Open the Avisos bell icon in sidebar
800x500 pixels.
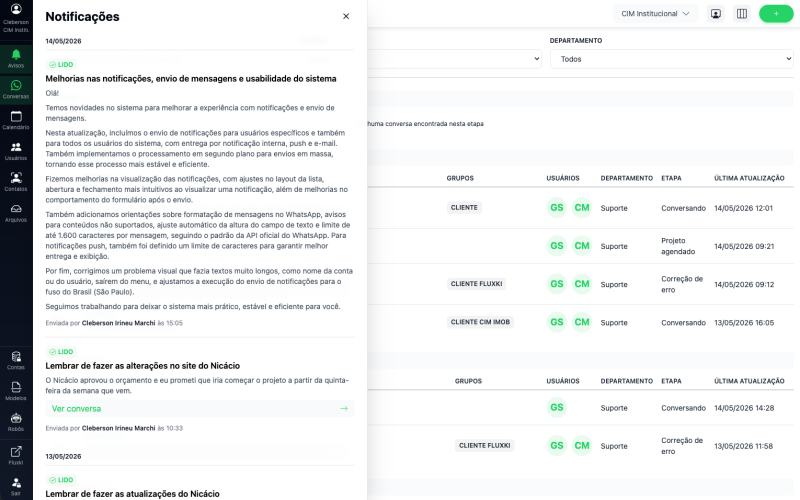pyautogui.click(x=16, y=59)
